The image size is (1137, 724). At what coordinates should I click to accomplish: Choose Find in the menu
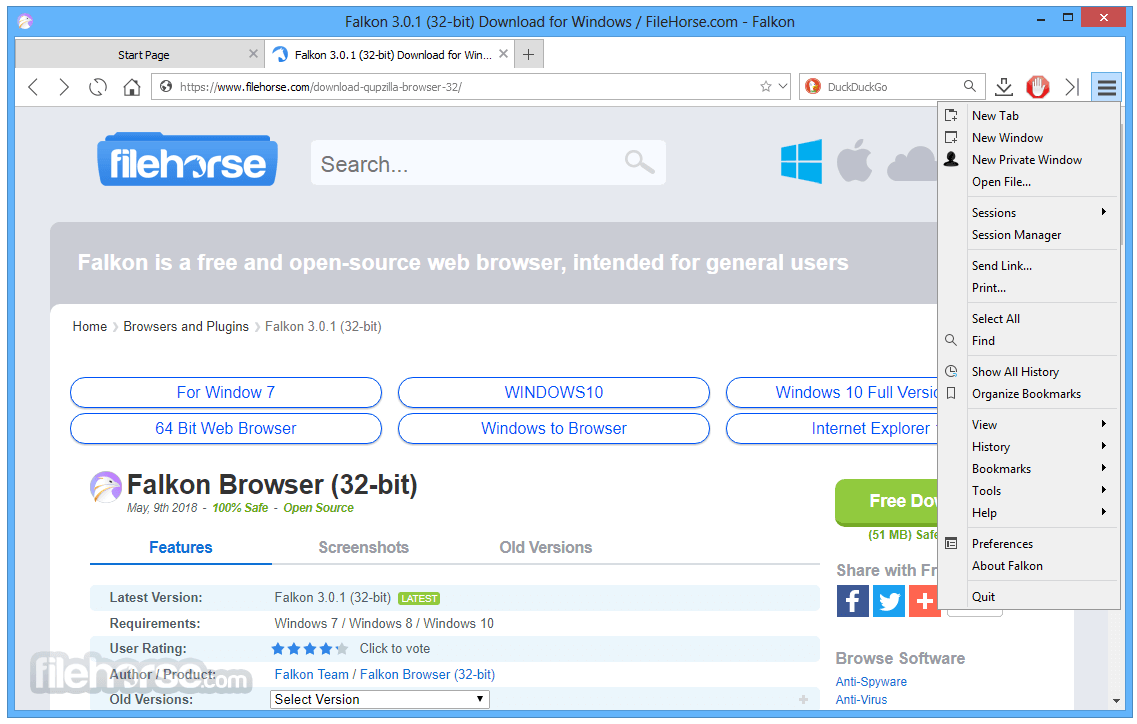(x=1029, y=341)
